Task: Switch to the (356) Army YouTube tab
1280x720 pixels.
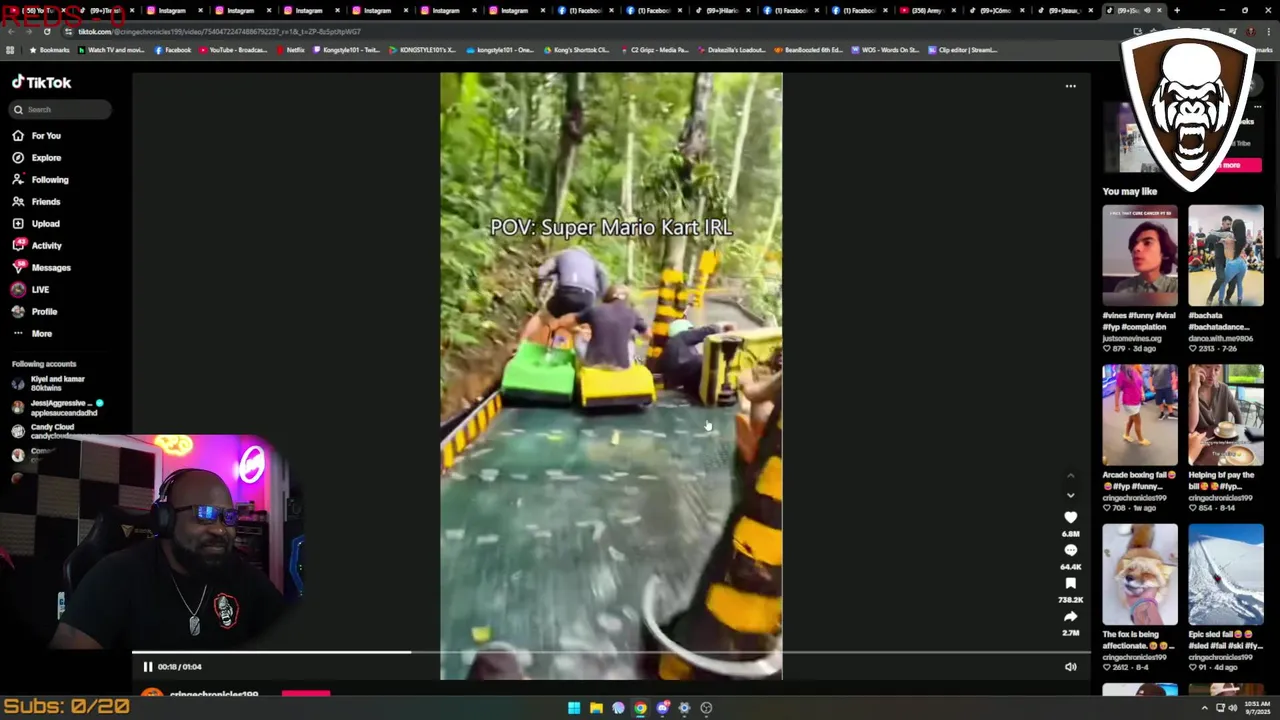Action: point(927,10)
